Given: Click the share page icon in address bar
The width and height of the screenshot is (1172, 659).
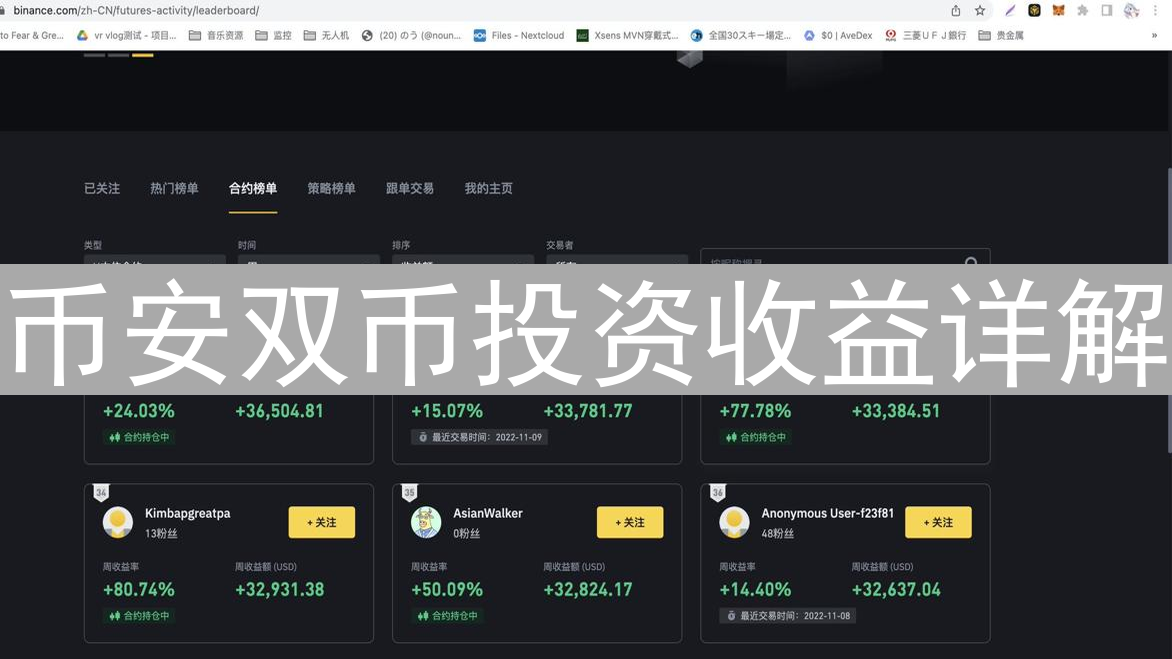Looking at the screenshot, I should pos(955,10).
